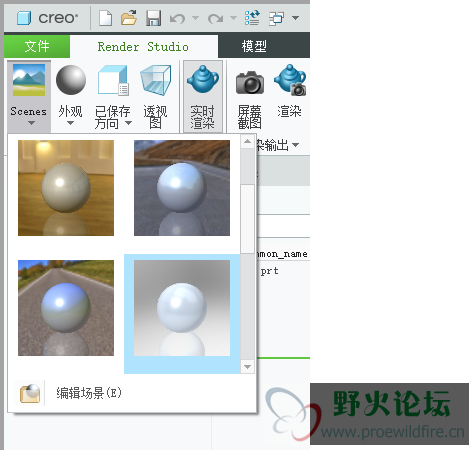The width and height of the screenshot is (474, 450).
Task: Open the 文件 file menu tab
Action: (37, 46)
